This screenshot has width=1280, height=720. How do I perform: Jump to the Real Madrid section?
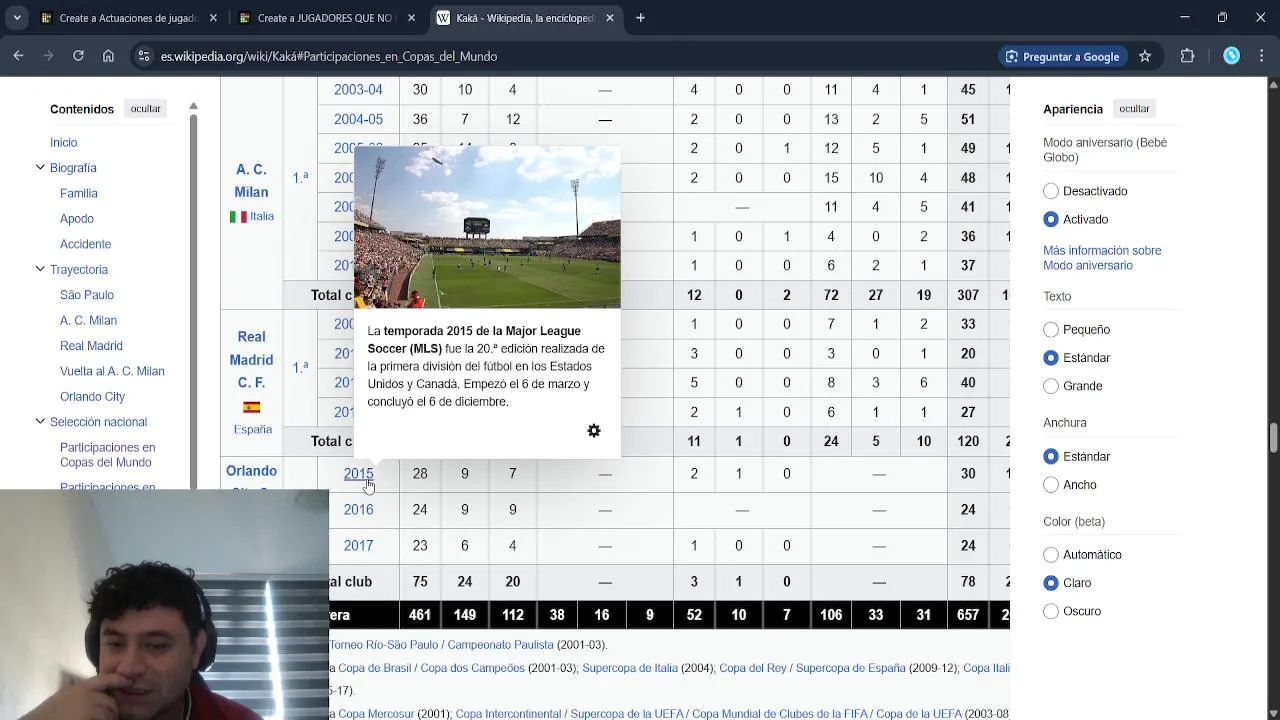pos(91,345)
